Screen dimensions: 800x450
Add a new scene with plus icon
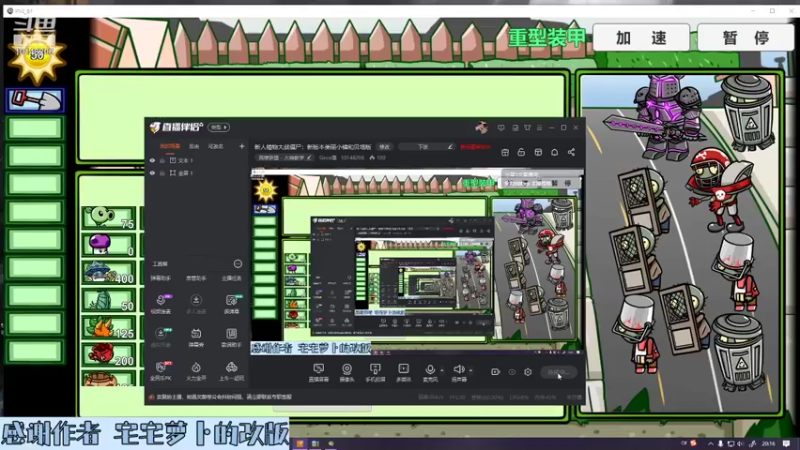pos(241,146)
